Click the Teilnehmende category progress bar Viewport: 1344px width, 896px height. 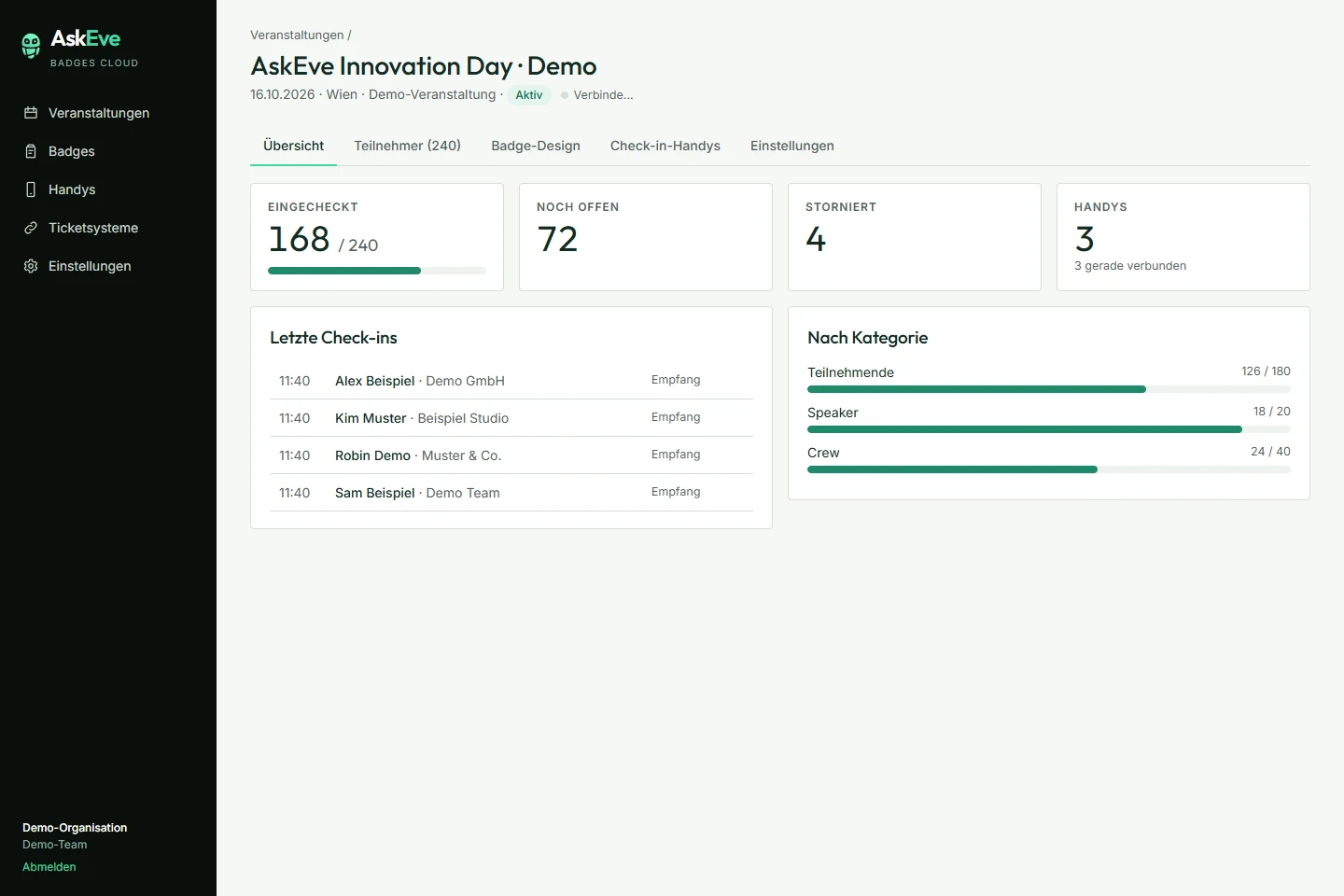tap(1049, 389)
